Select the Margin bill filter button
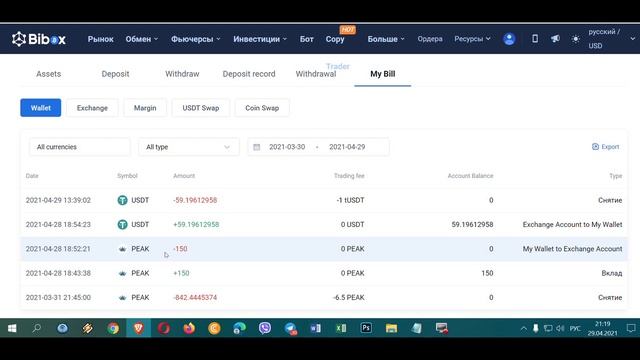640x360 pixels. tap(145, 108)
